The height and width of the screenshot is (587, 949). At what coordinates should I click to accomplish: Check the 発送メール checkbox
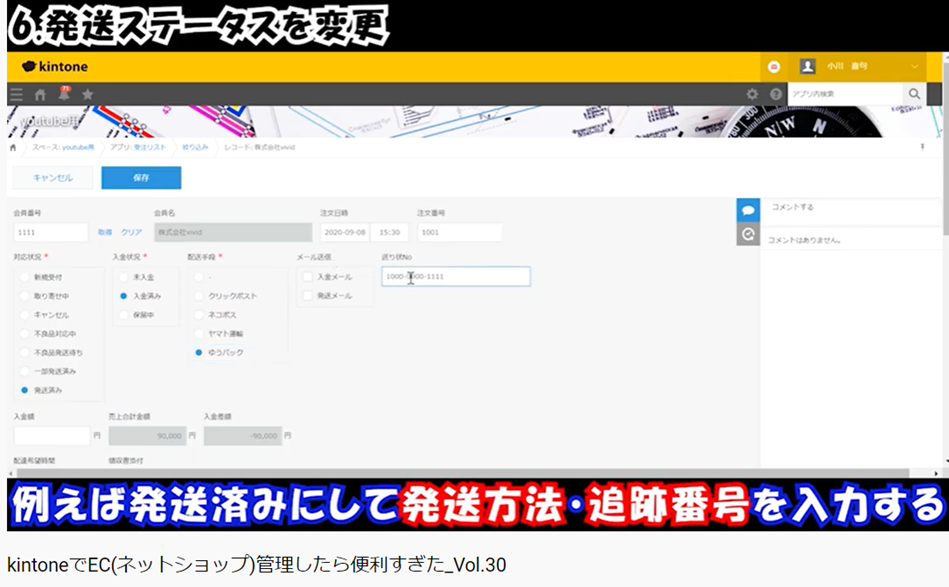(307, 295)
